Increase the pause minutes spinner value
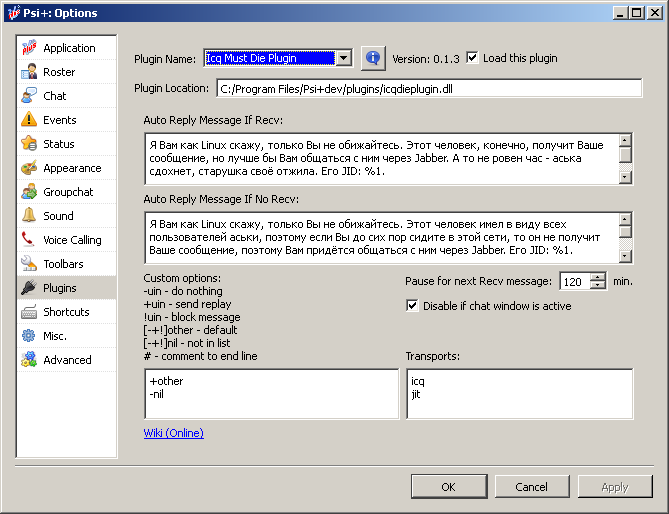Image resolution: width=669 pixels, height=514 pixels. pyautogui.click(x=599, y=277)
